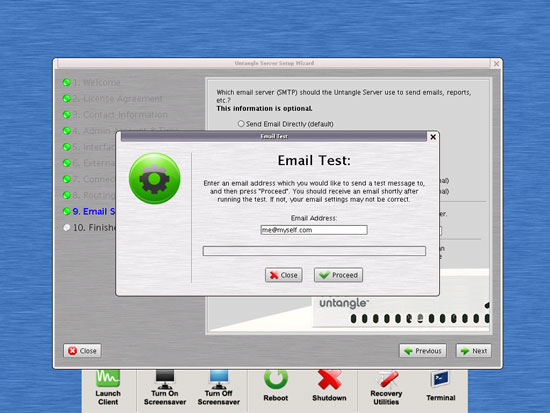Select wizard step 1. Welcome
This screenshot has height=413, width=550.
(96, 82)
